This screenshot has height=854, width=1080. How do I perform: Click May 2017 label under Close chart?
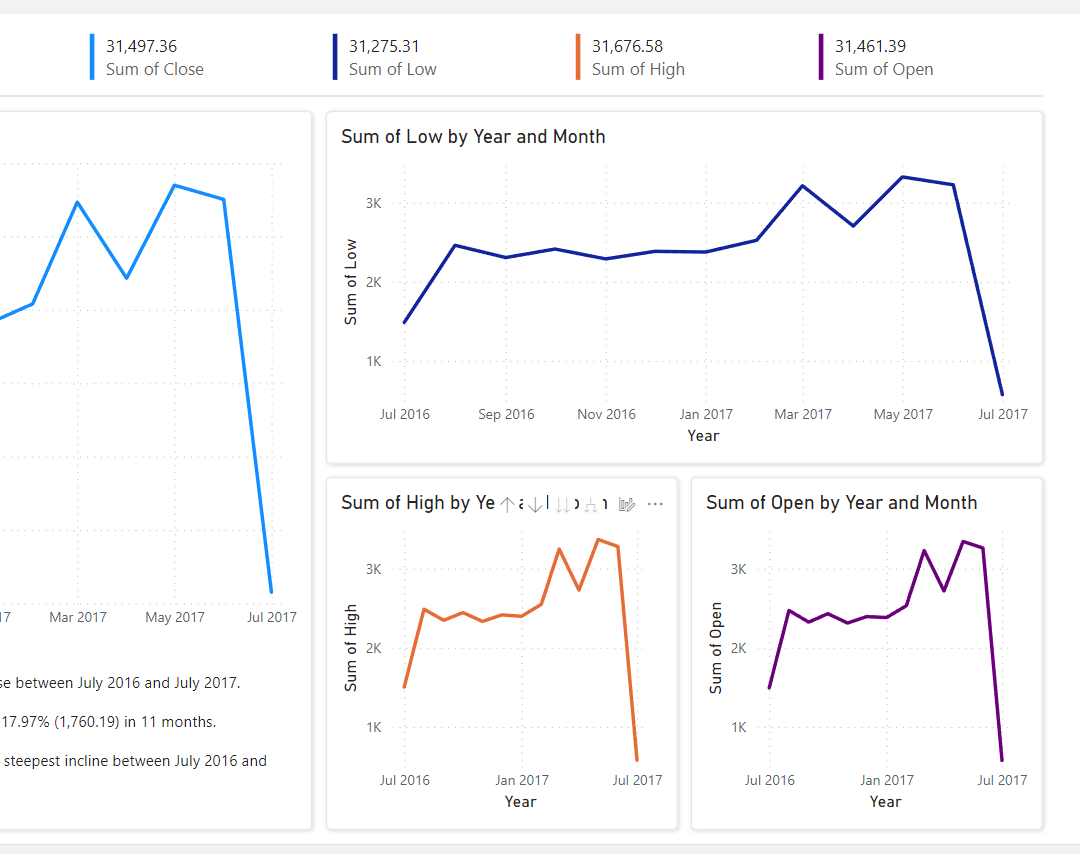(x=175, y=617)
